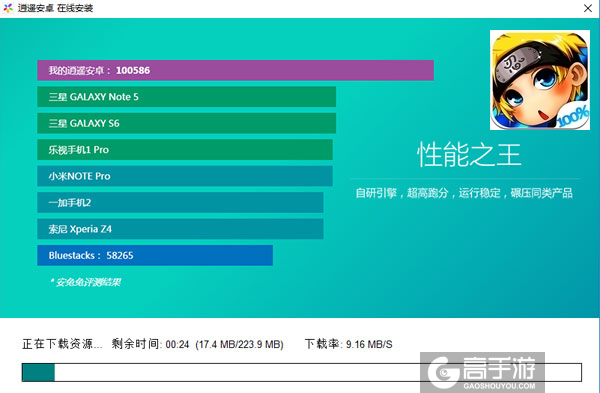Screen dimensions: 600x393
Task: Click the 乐视手机1 Pro bar
Action: (185, 150)
